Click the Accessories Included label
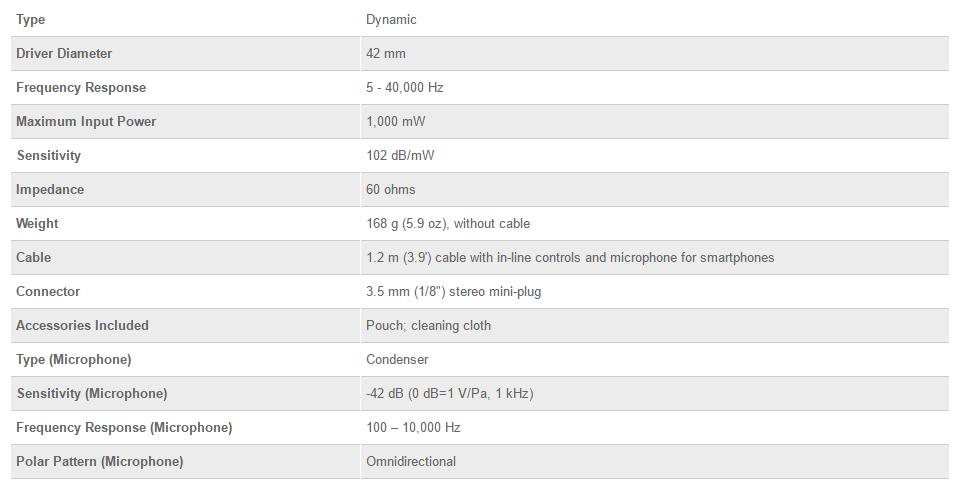This screenshot has height=490, width=960. pyautogui.click(x=82, y=326)
